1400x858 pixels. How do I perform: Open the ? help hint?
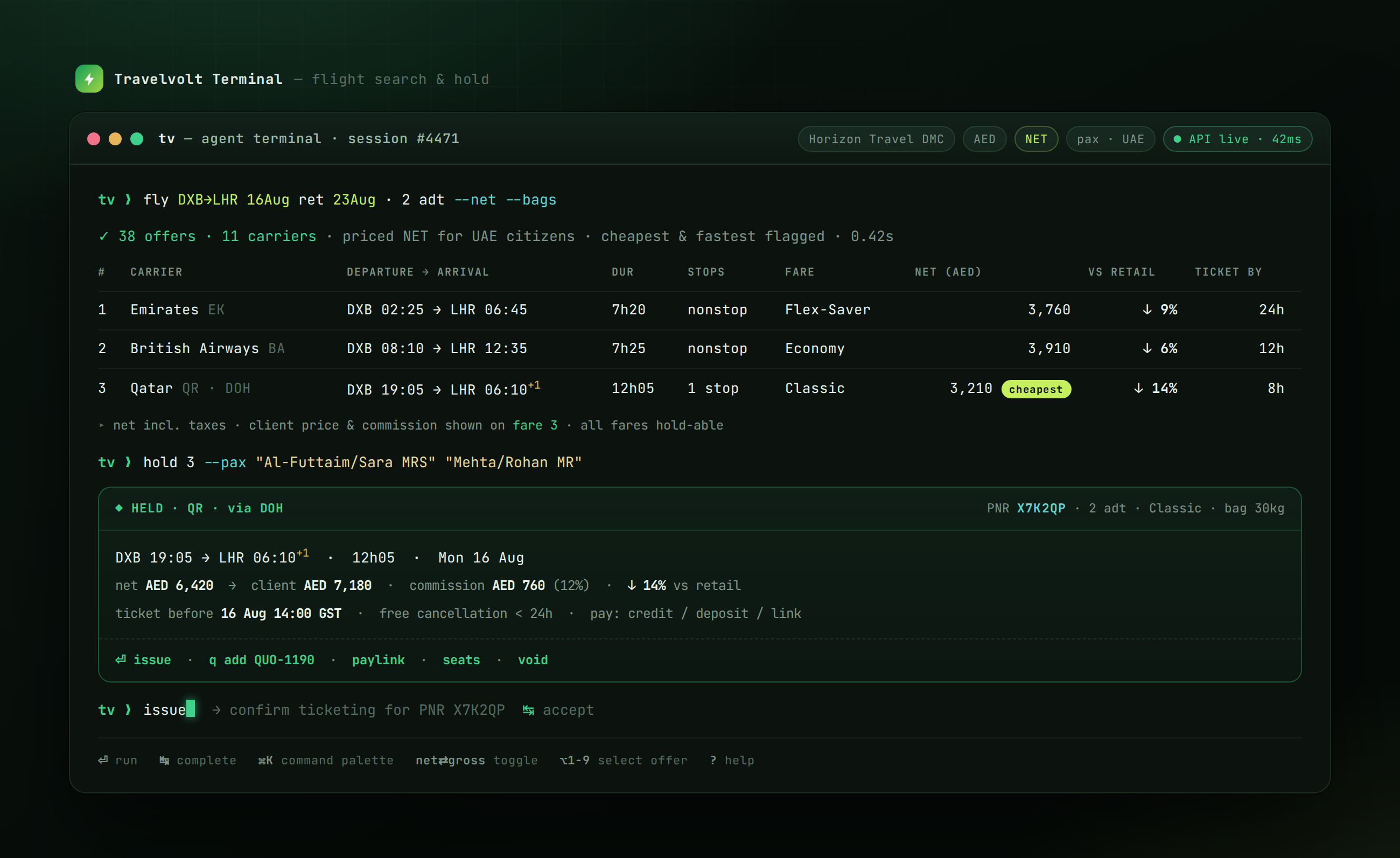[732, 761]
